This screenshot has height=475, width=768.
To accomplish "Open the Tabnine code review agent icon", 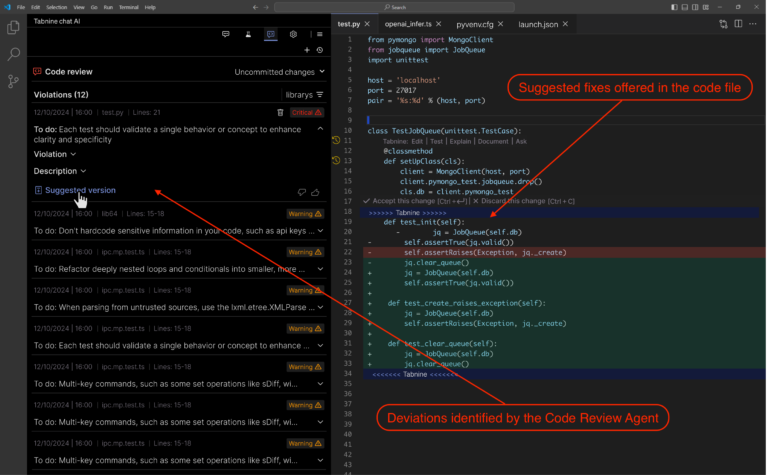I will [x=270, y=34].
